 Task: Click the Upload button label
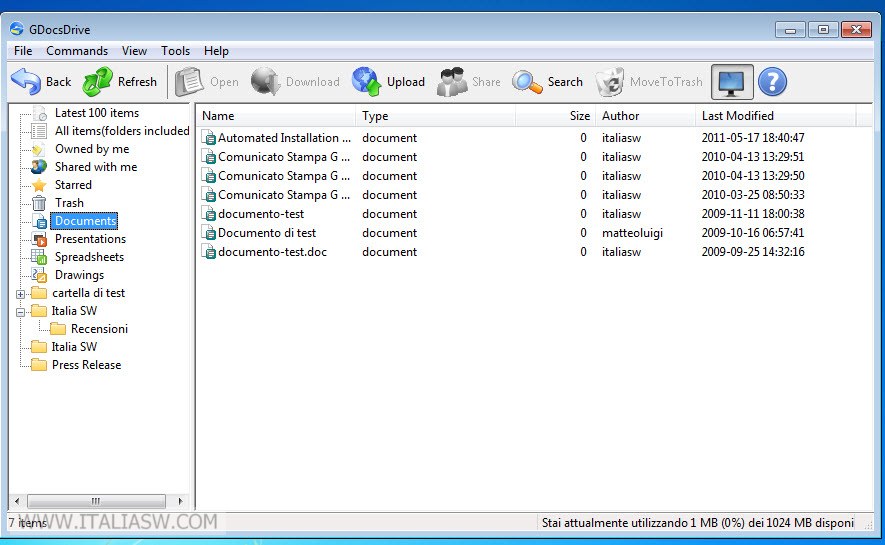[406, 82]
